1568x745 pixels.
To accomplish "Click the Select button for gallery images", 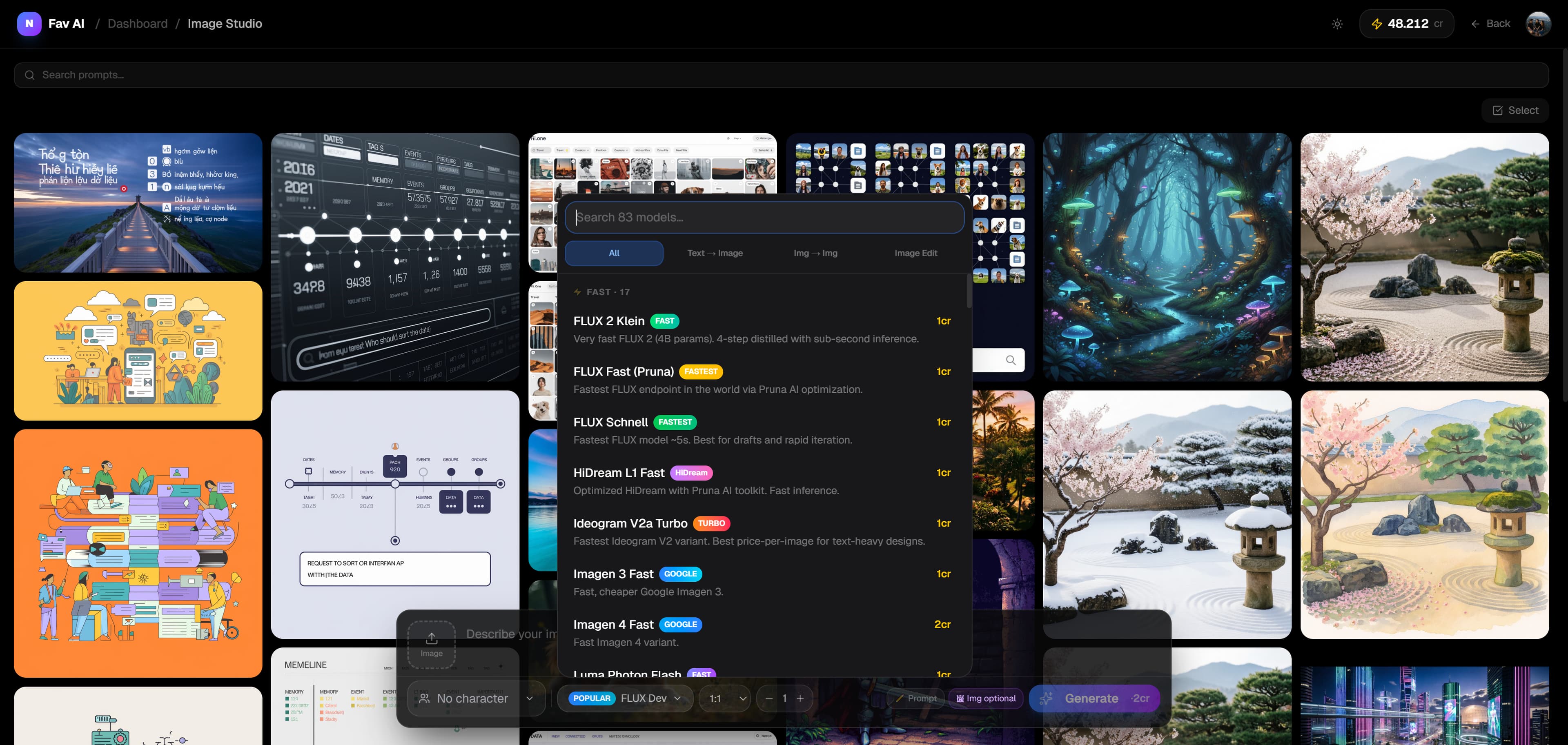I will pyautogui.click(x=1515, y=110).
